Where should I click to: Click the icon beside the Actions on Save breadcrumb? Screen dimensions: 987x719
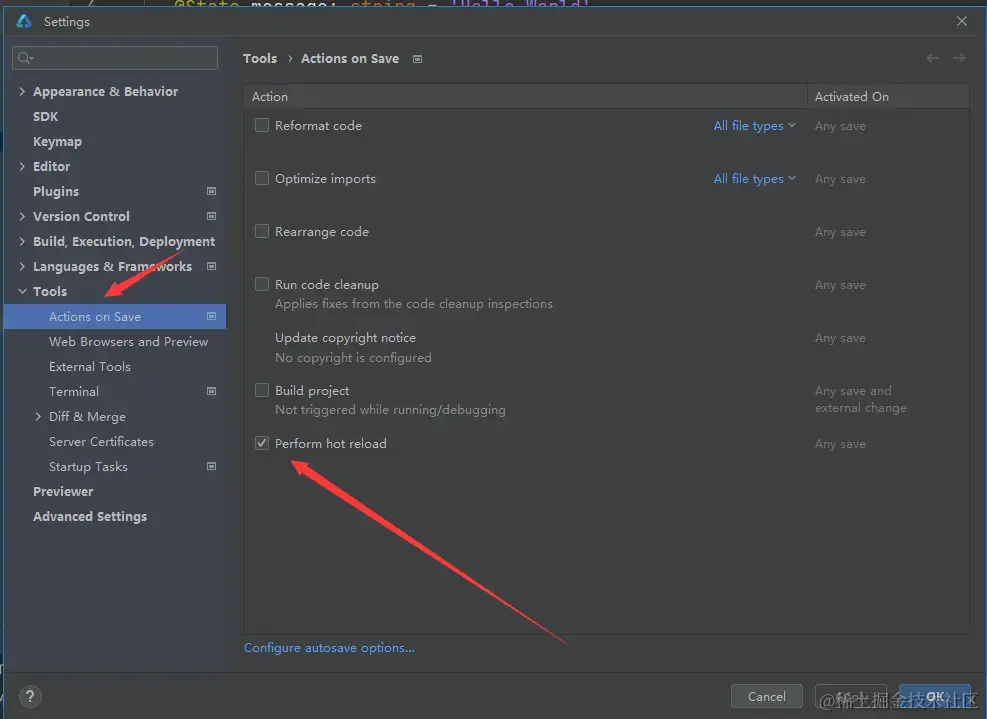click(x=417, y=59)
